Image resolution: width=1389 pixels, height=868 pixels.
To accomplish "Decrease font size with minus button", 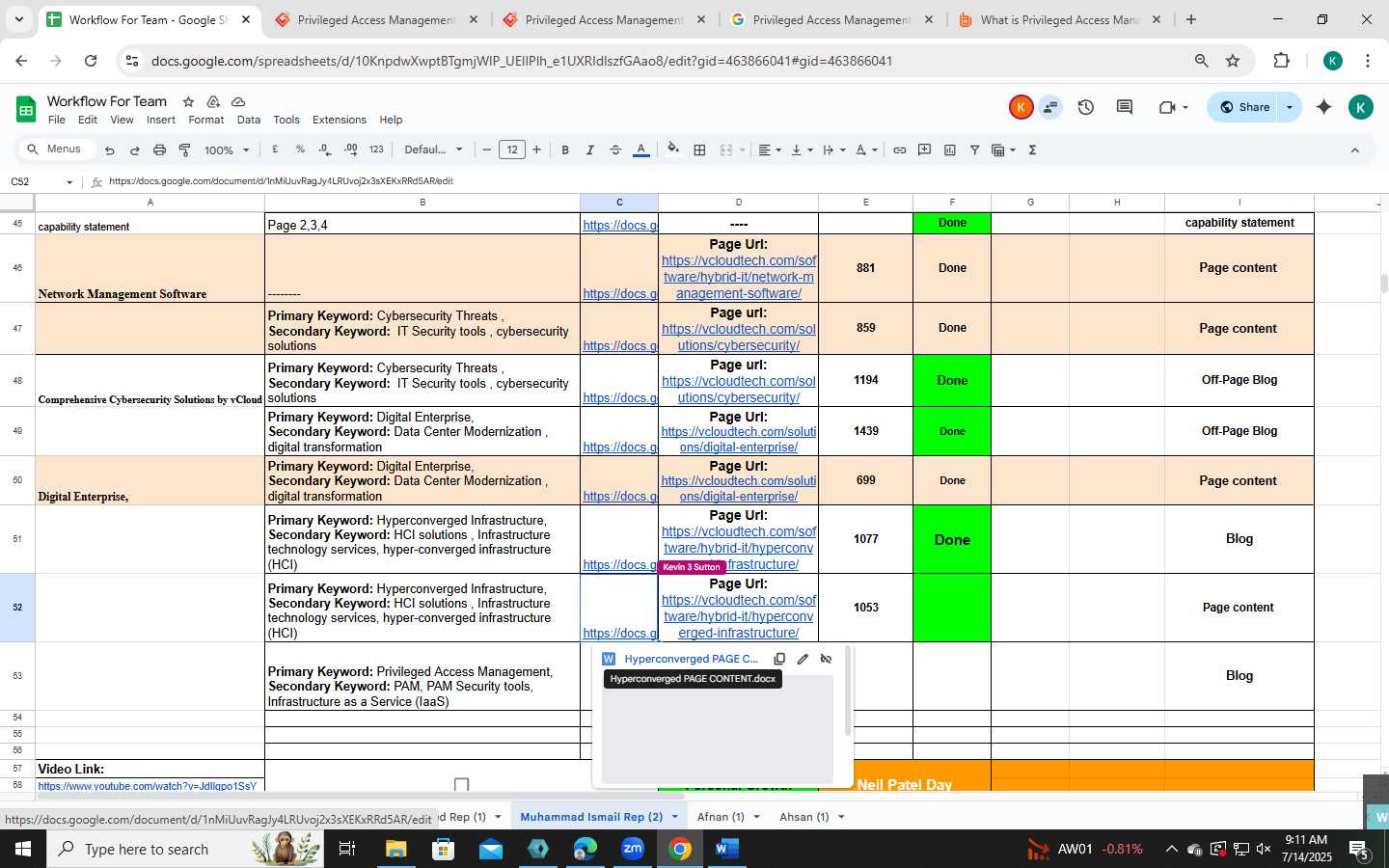I will coord(487,149).
